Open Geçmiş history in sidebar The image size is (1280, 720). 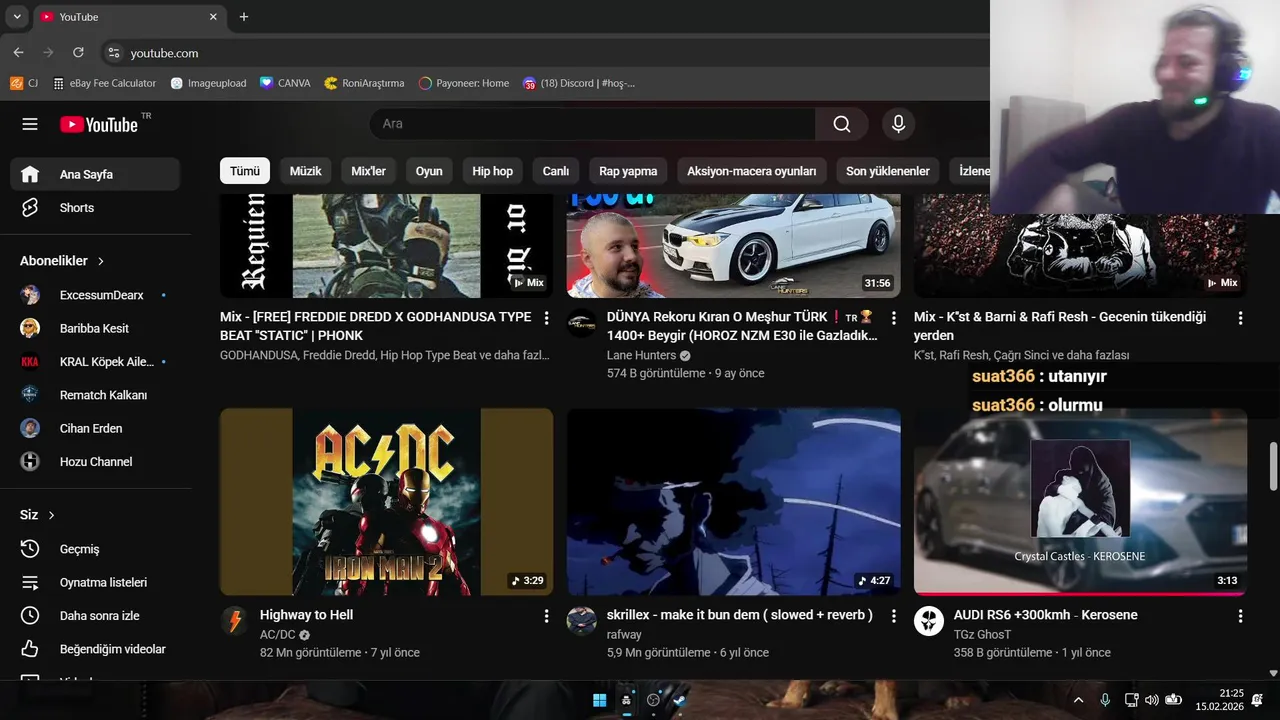click(x=95, y=549)
